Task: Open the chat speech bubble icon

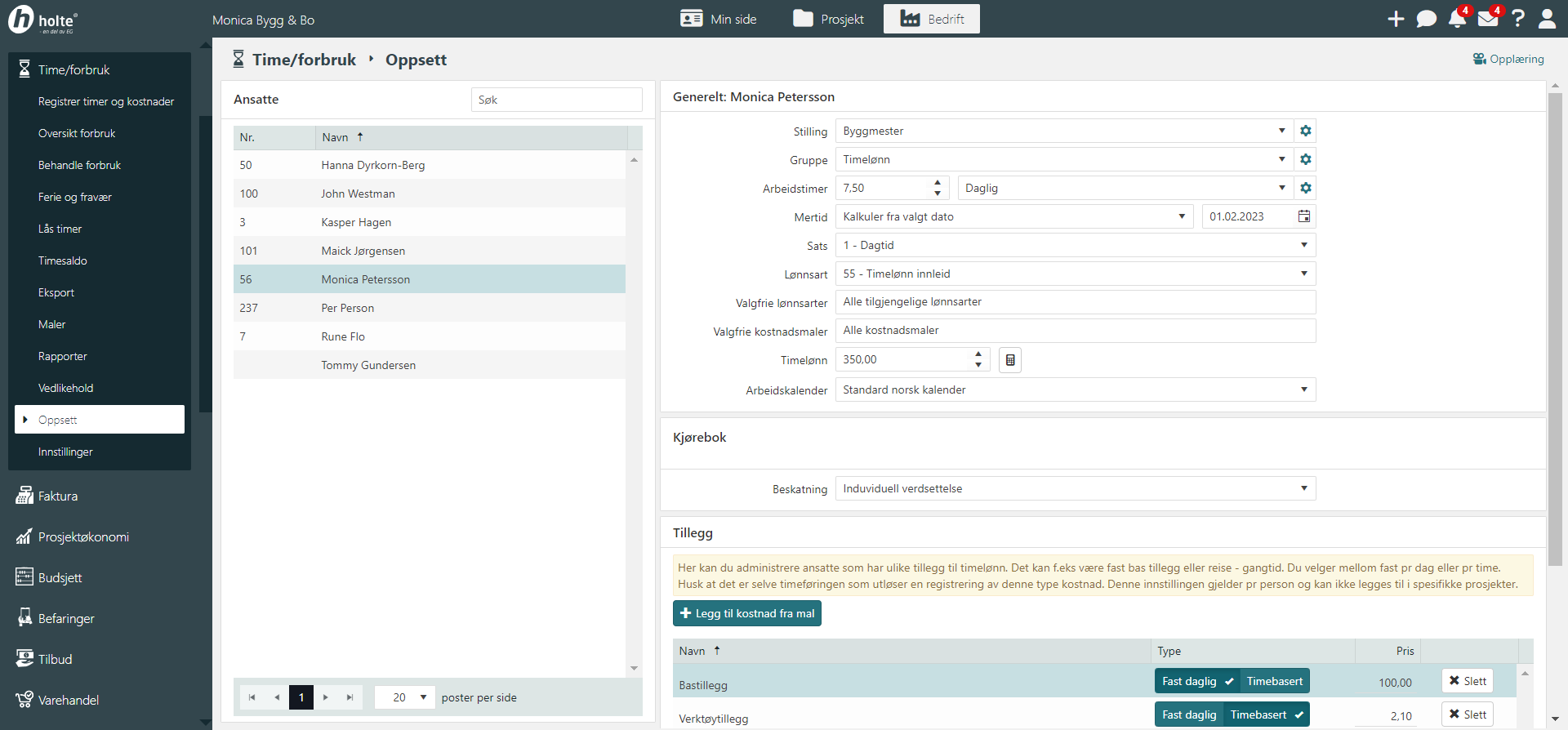Action: coord(1426,19)
